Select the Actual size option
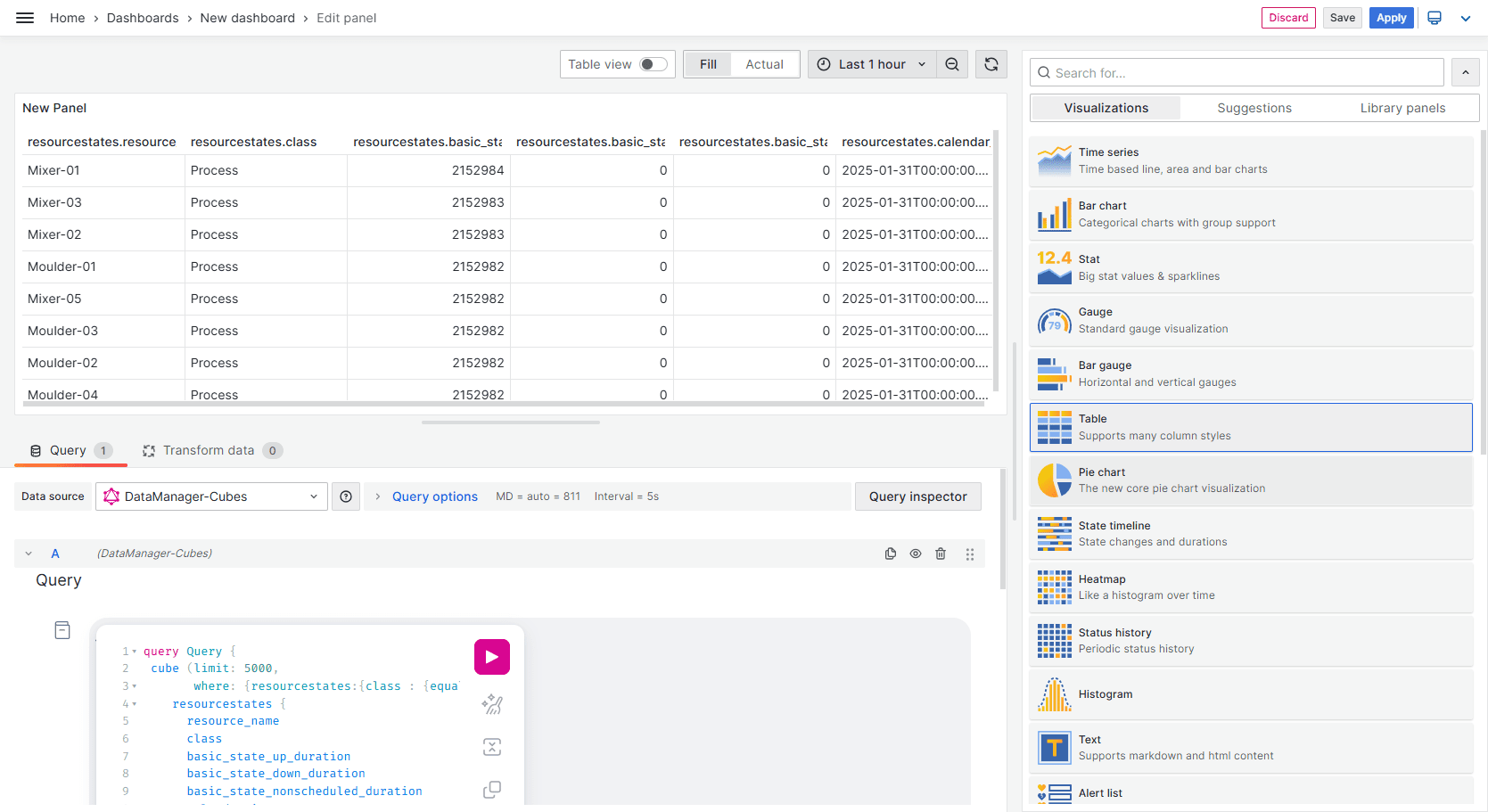 click(764, 64)
